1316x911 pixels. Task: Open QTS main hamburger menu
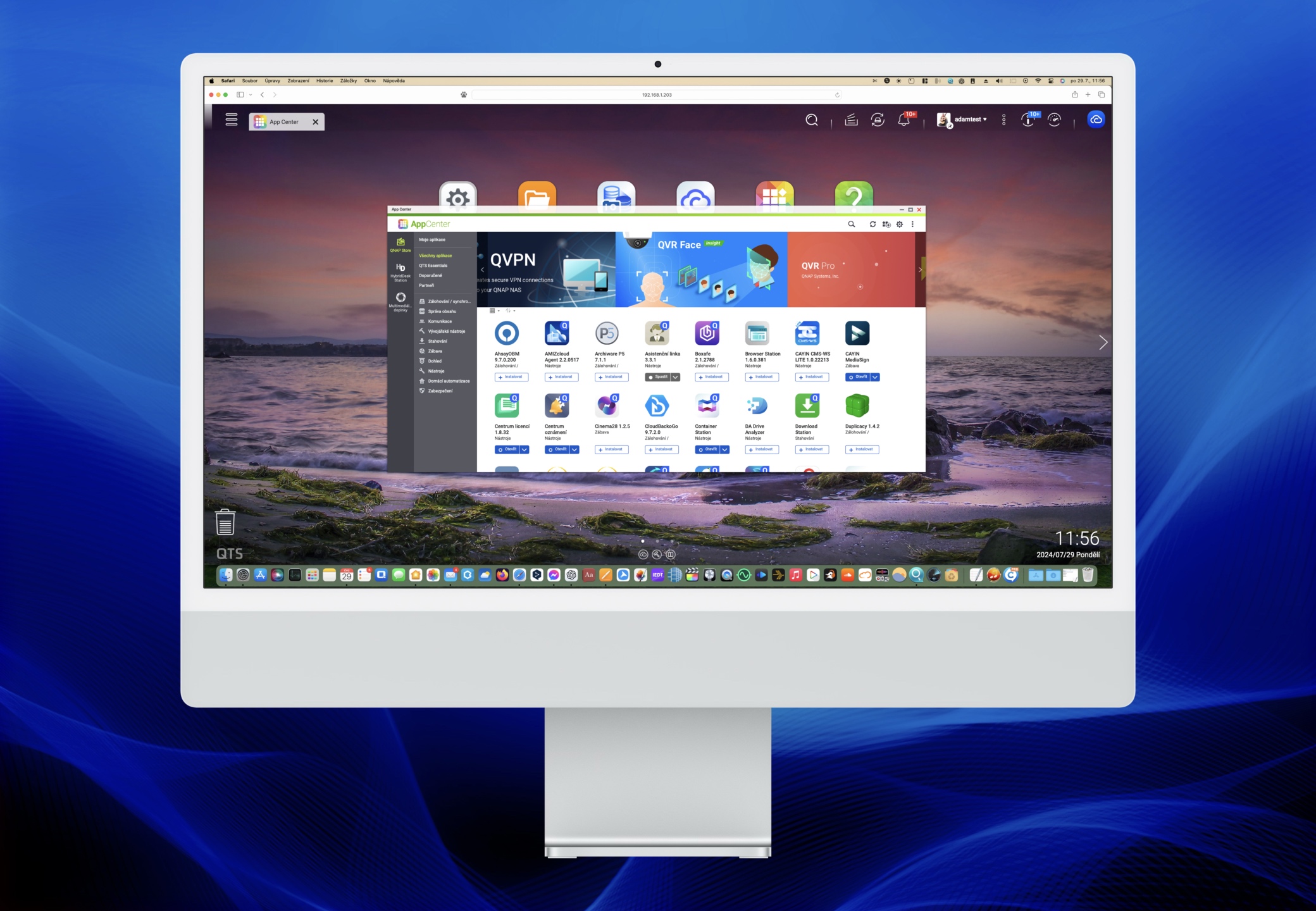232,120
